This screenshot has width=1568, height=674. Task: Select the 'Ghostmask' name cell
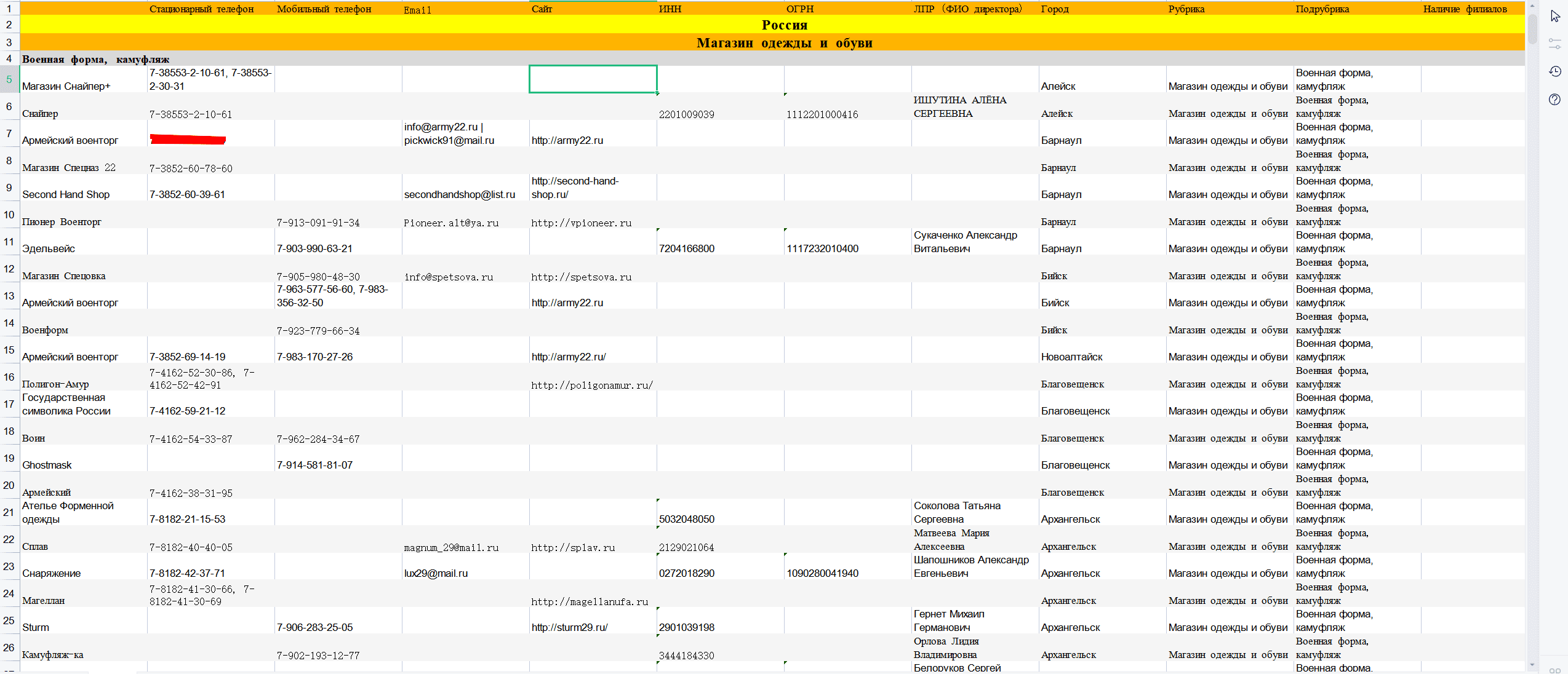[x=84, y=458]
